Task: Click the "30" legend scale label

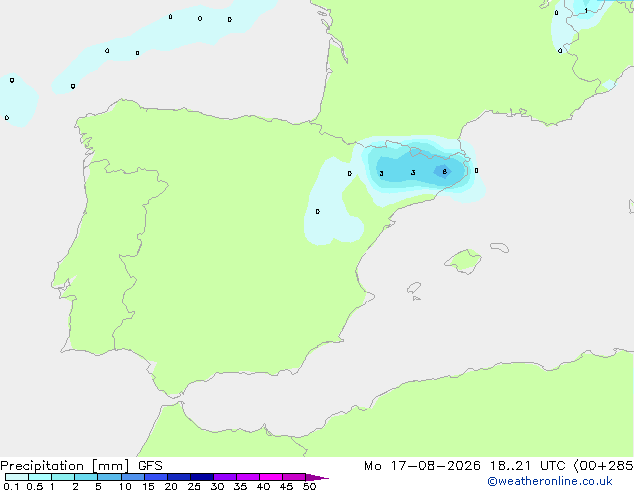Action: (217, 486)
